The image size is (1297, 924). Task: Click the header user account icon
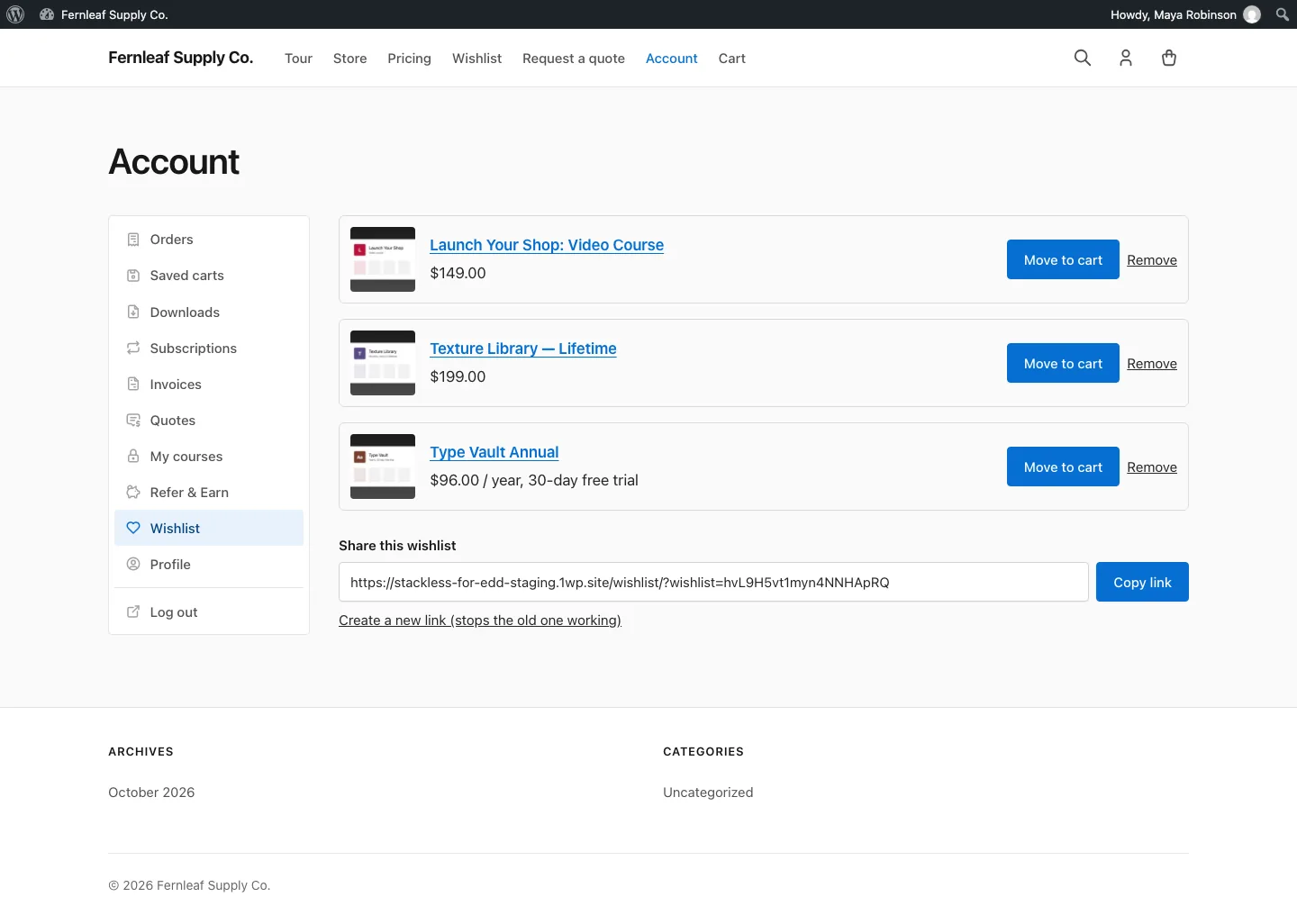point(1126,58)
